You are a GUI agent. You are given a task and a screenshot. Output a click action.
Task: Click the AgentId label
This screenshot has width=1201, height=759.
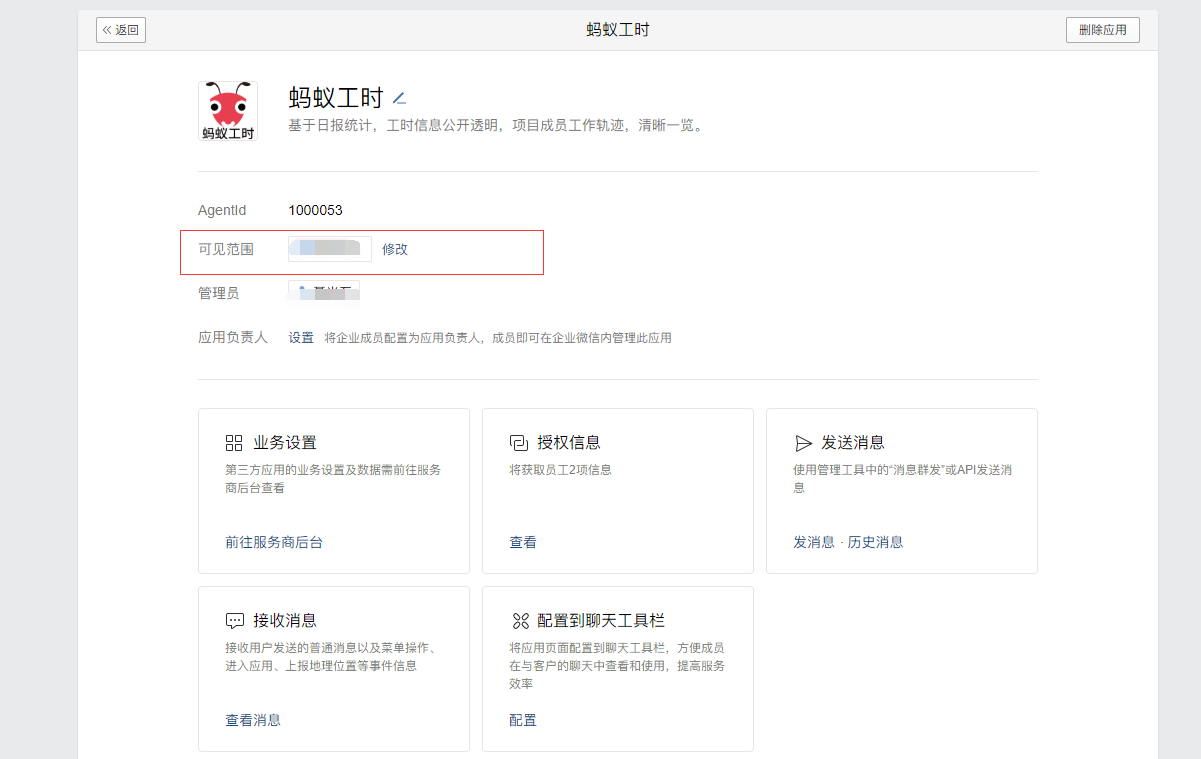coord(222,210)
